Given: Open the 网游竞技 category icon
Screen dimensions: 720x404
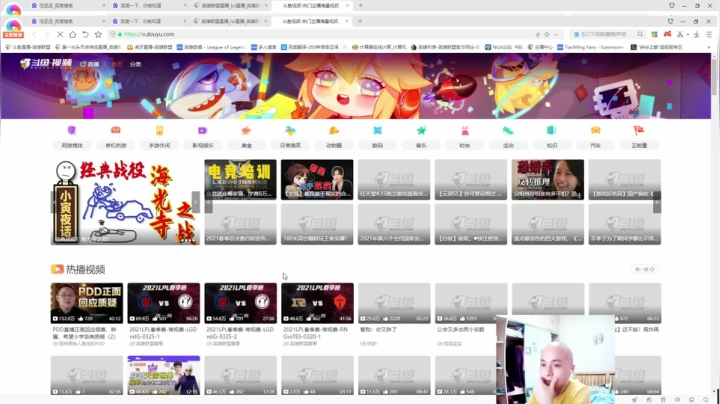Looking at the screenshot, I should [72, 130].
